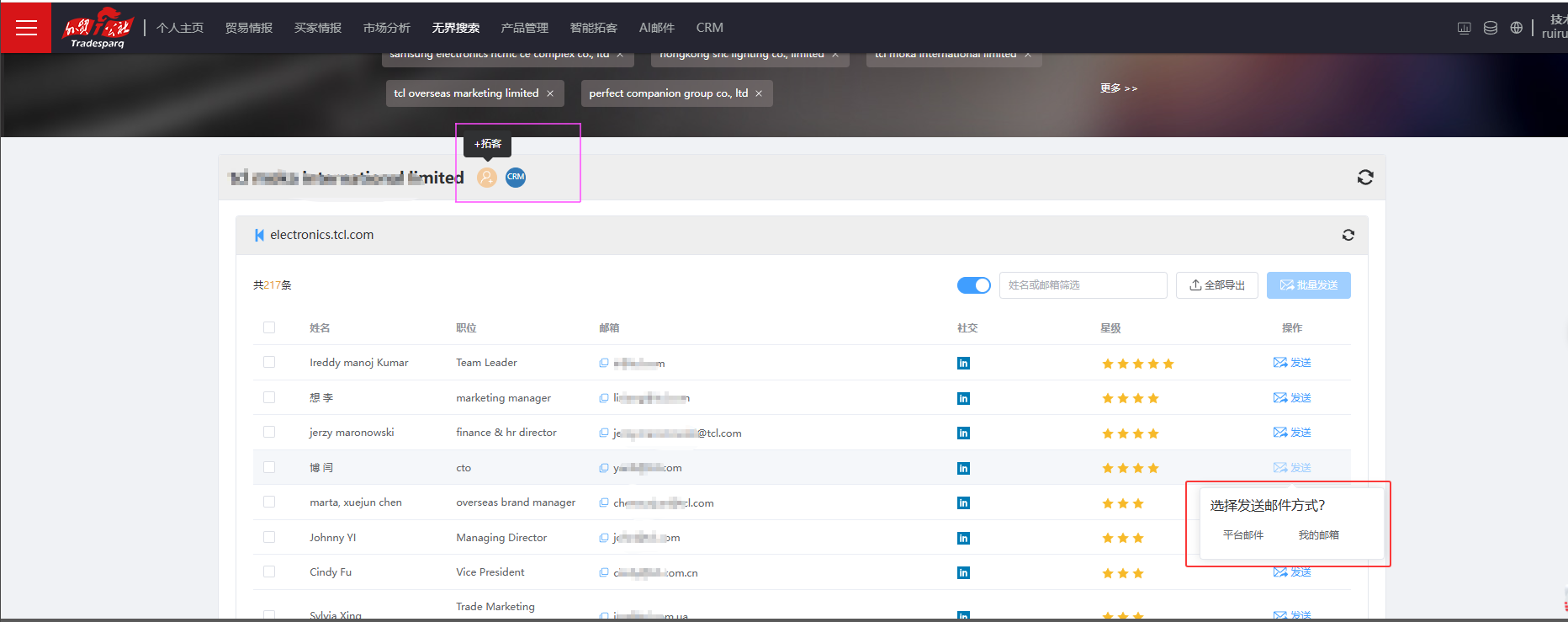Choose 平台邮件 in the send popup

pos(1242,535)
